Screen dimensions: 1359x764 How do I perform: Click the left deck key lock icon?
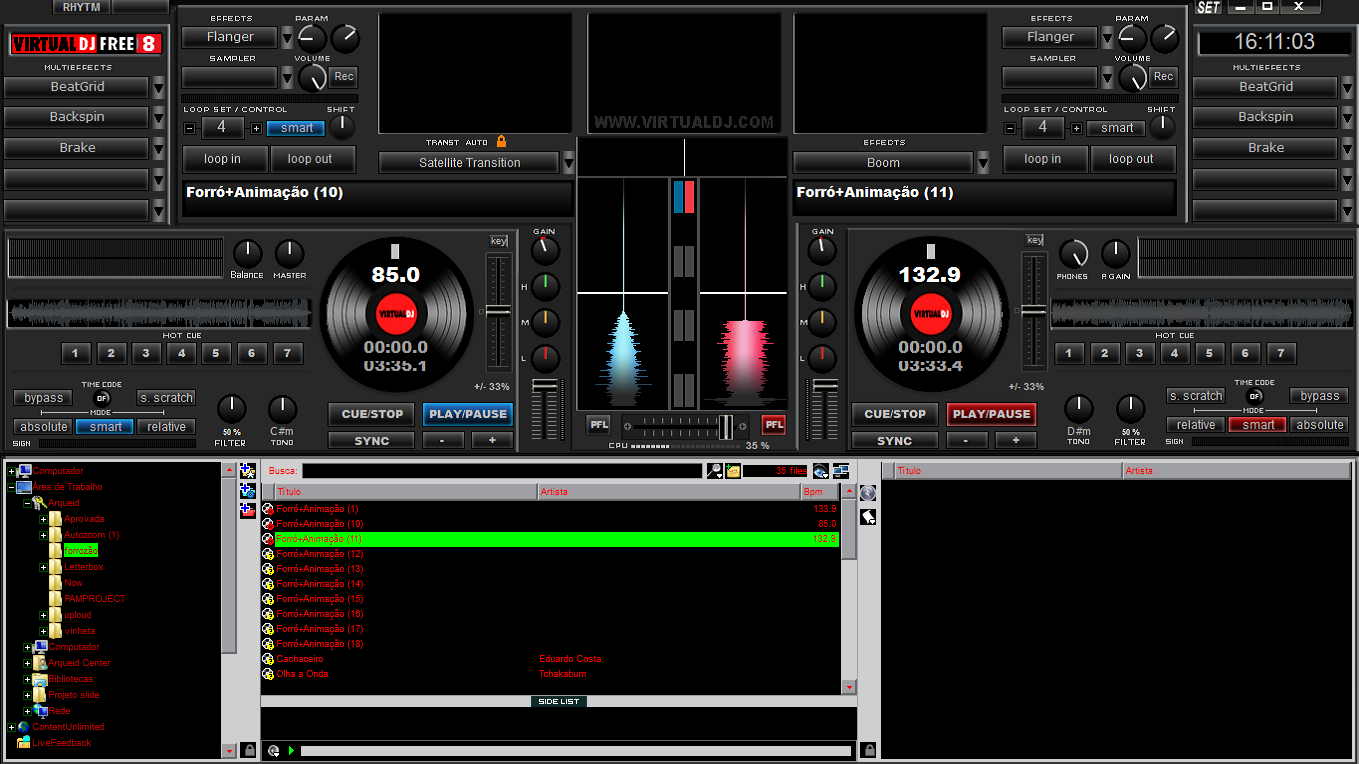click(x=498, y=241)
